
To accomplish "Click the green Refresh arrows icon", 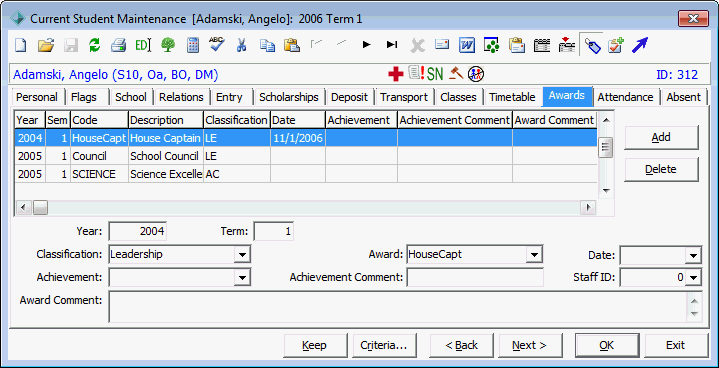I will click(94, 45).
